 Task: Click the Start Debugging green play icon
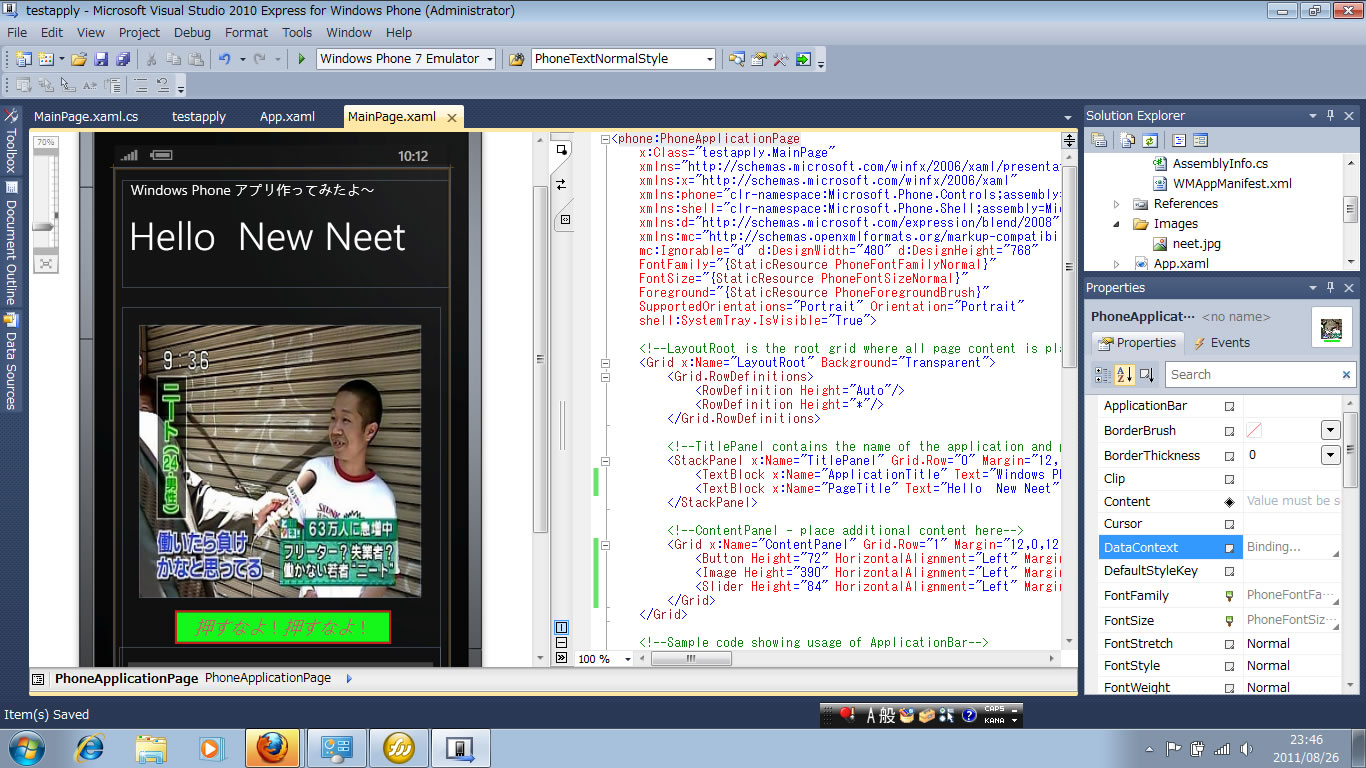[x=302, y=59]
